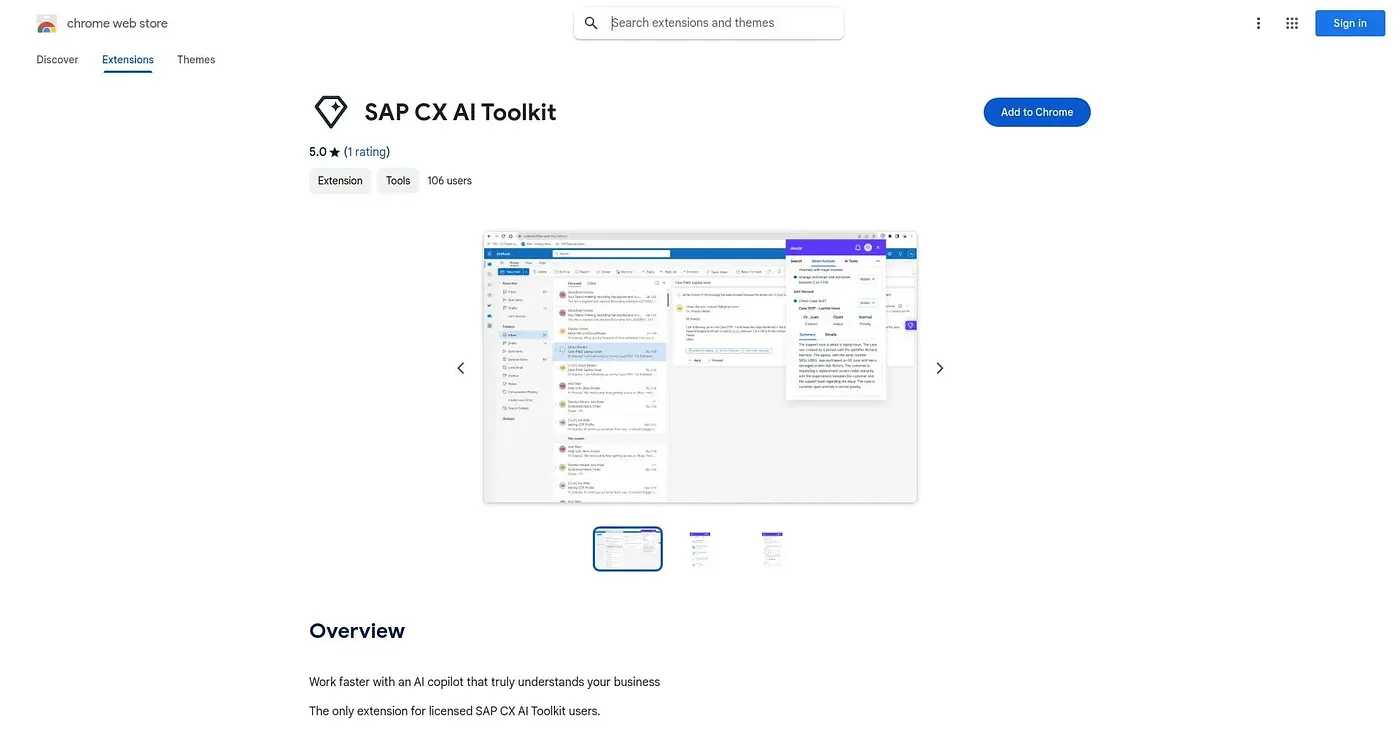Screen dimensions: 1400x729
Task: Click the 106 users text
Action: [x=449, y=181]
